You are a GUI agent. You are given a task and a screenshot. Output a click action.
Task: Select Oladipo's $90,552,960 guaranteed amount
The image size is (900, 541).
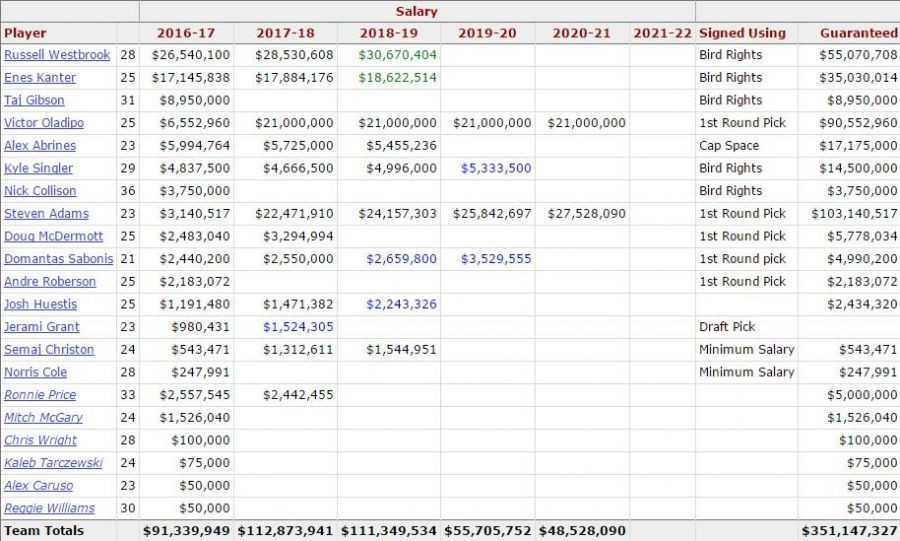click(858, 123)
